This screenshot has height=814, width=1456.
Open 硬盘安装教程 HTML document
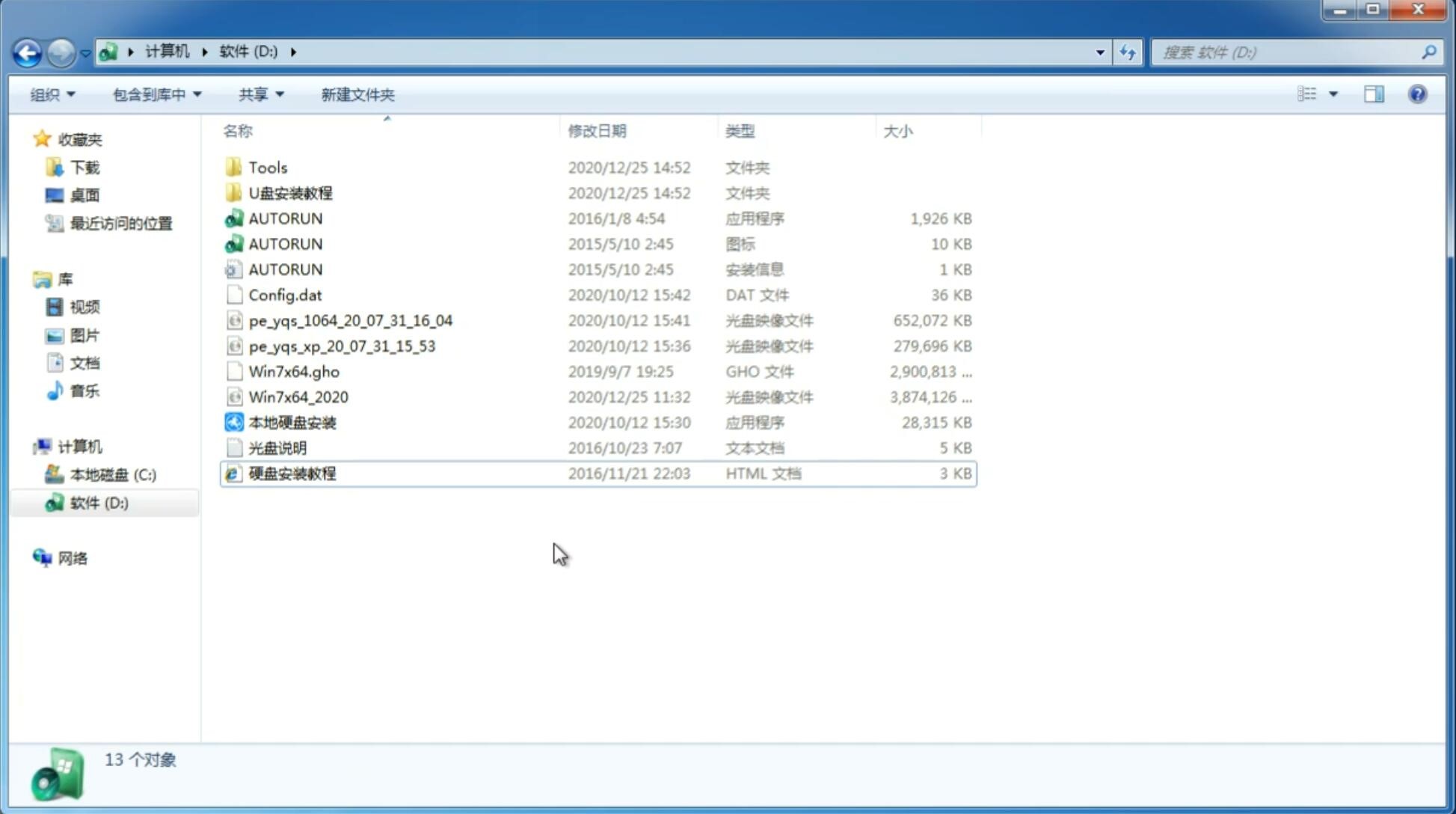[x=292, y=472]
